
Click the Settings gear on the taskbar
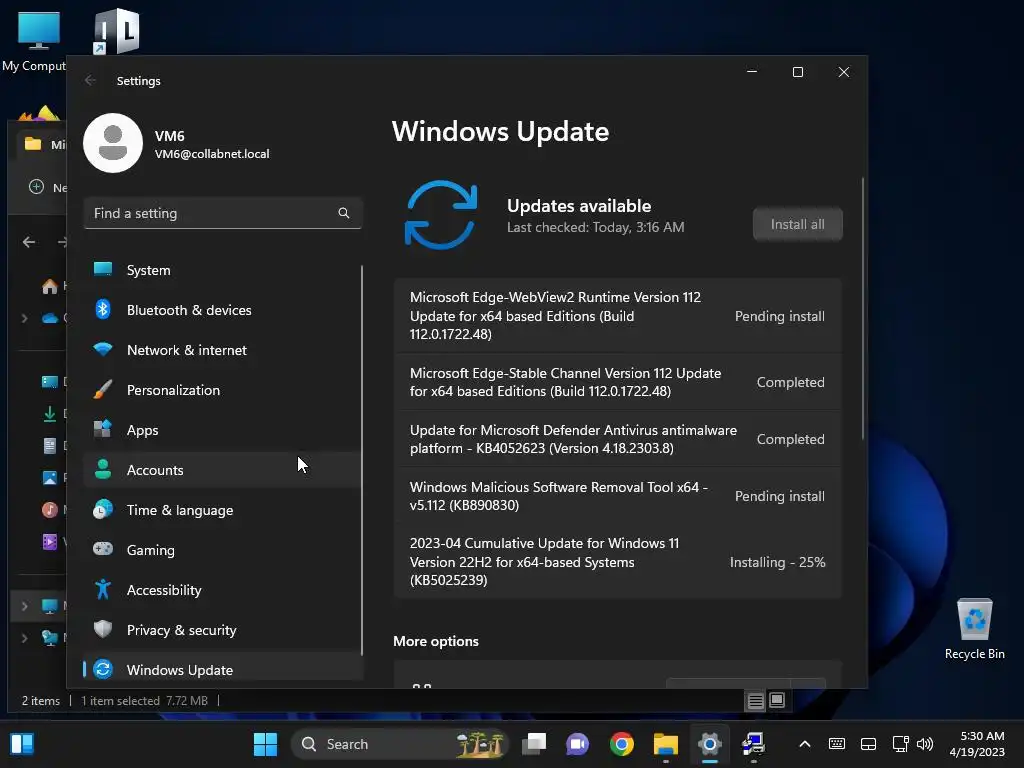[x=709, y=744]
